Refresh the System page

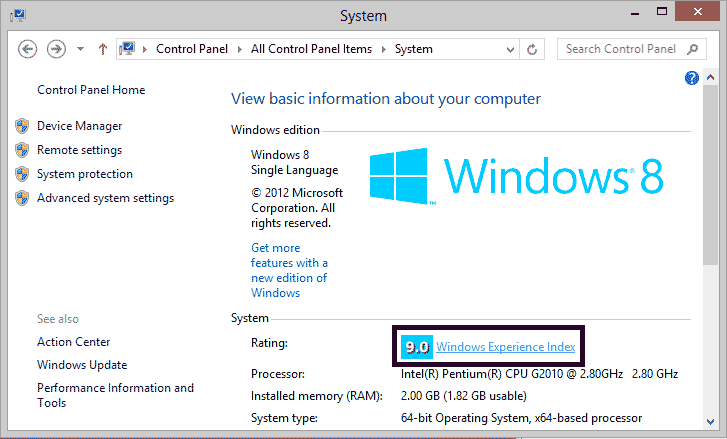532,49
